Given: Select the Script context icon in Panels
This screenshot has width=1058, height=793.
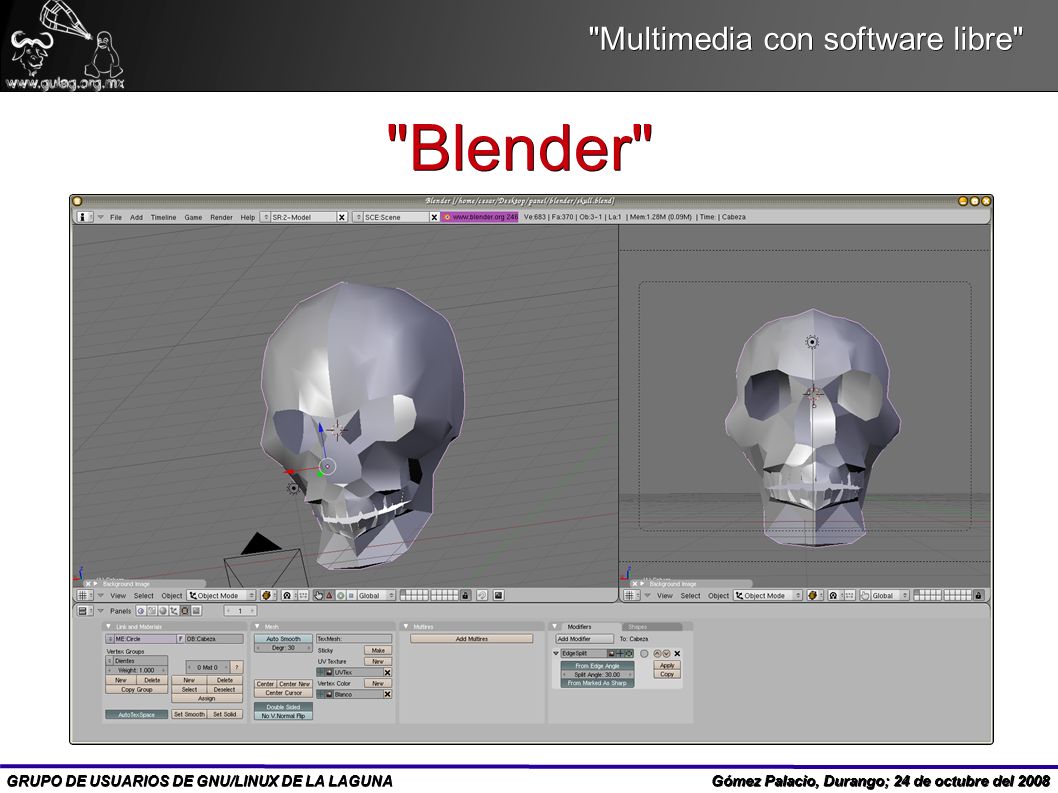Looking at the screenshot, I should click(152, 611).
